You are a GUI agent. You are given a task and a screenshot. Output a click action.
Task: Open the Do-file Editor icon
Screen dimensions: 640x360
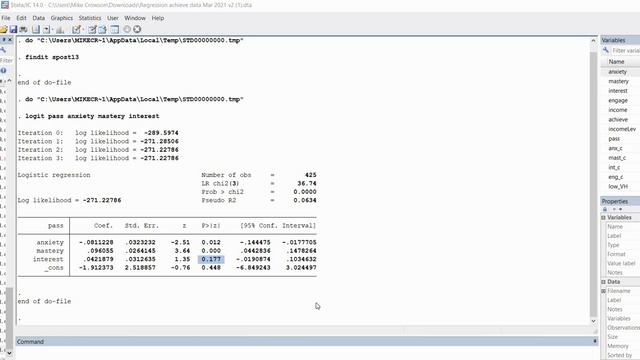[76, 29]
